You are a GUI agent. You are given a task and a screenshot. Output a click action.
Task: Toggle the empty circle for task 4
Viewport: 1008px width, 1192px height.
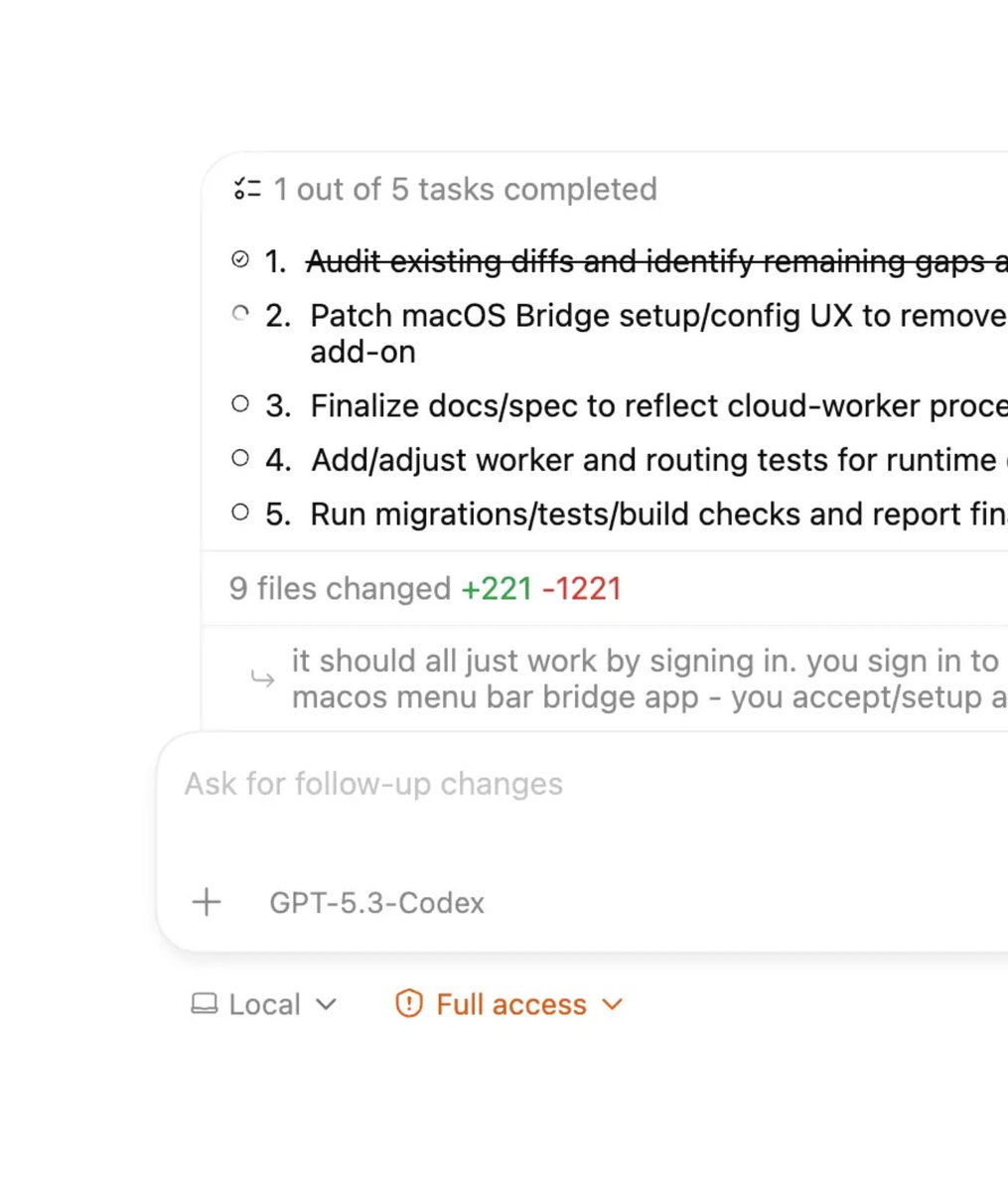(x=239, y=458)
